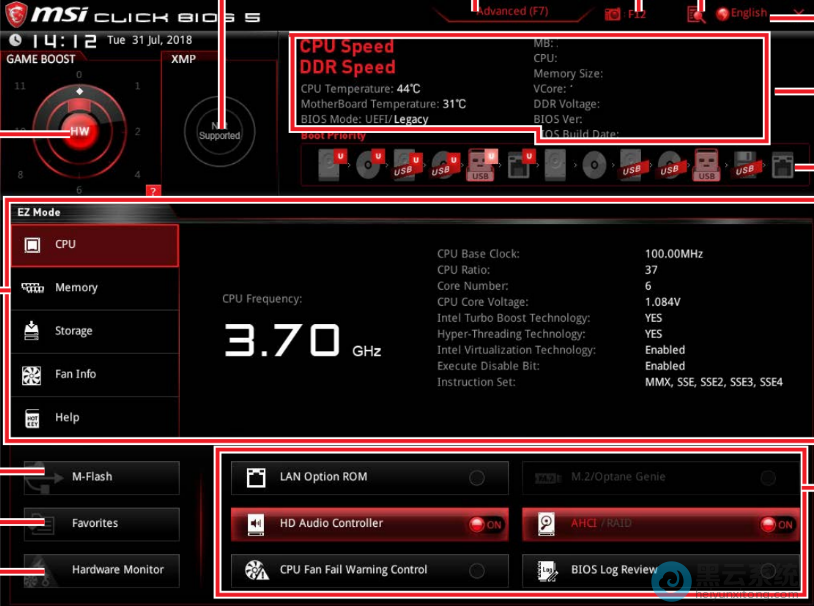The height and width of the screenshot is (606, 814).
Task: Toggle the AHCI / RAID switch
Action: click(776, 524)
